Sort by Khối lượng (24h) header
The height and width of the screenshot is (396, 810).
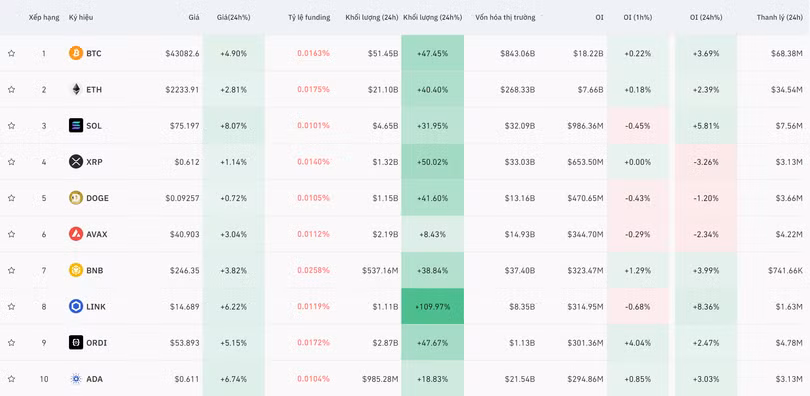pos(372,18)
